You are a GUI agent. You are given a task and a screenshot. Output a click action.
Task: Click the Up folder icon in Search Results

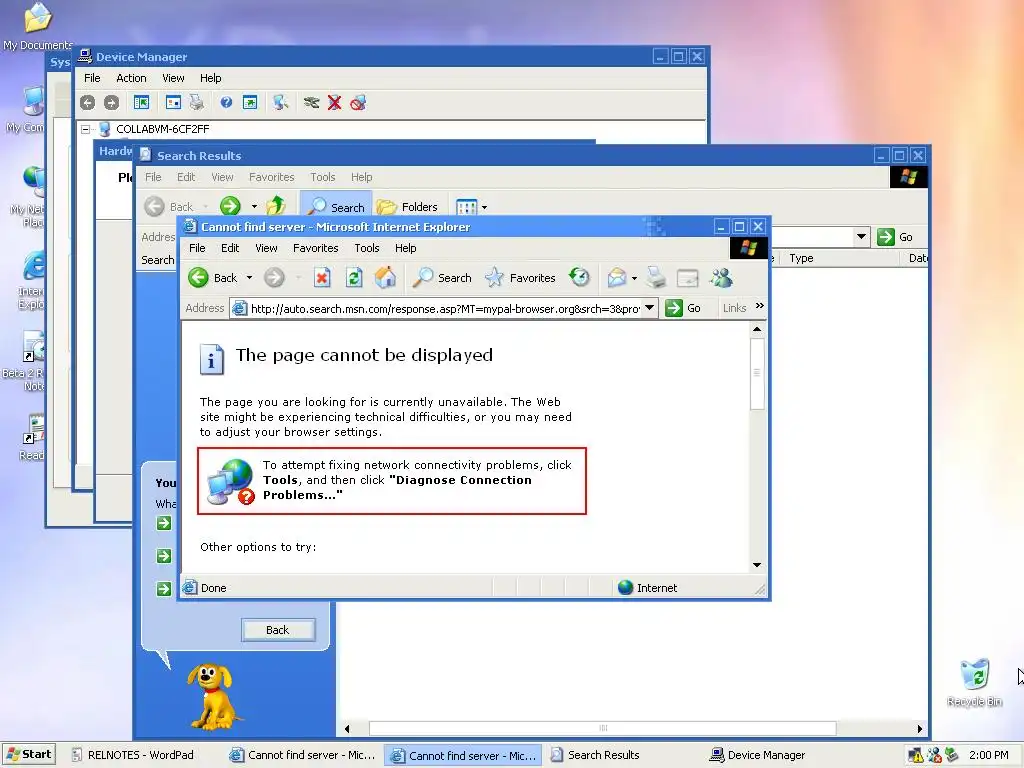[x=276, y=206]
